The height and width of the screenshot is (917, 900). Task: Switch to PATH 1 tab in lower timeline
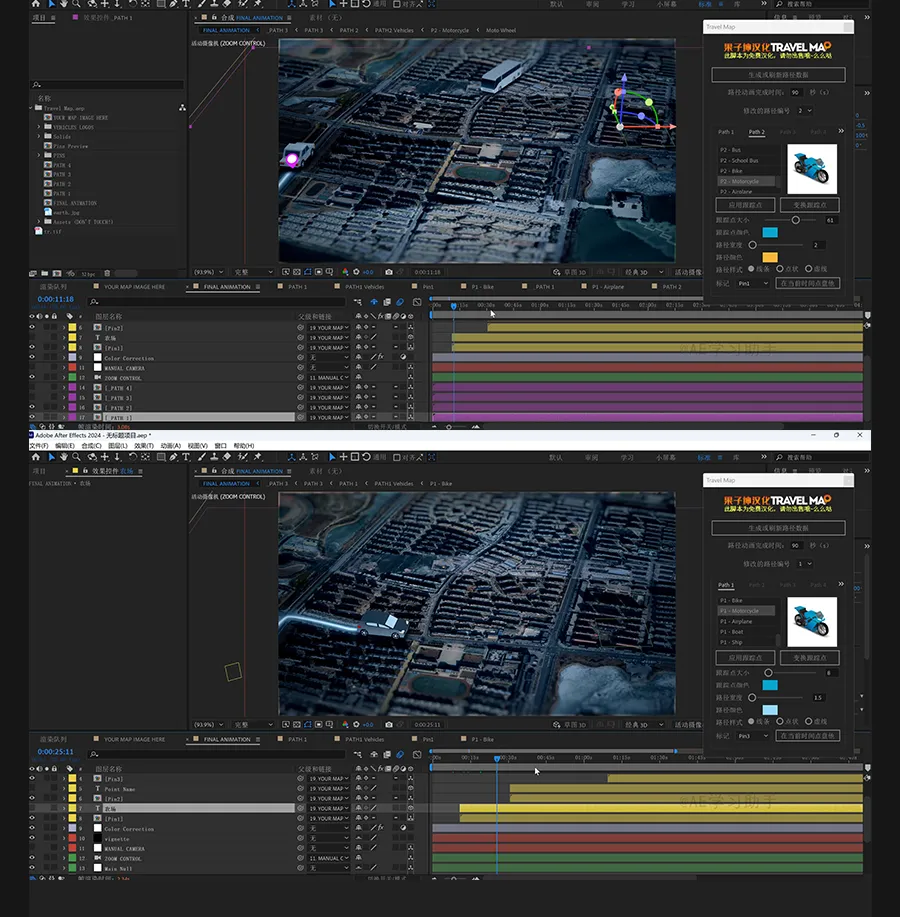(x=297, y=739)
